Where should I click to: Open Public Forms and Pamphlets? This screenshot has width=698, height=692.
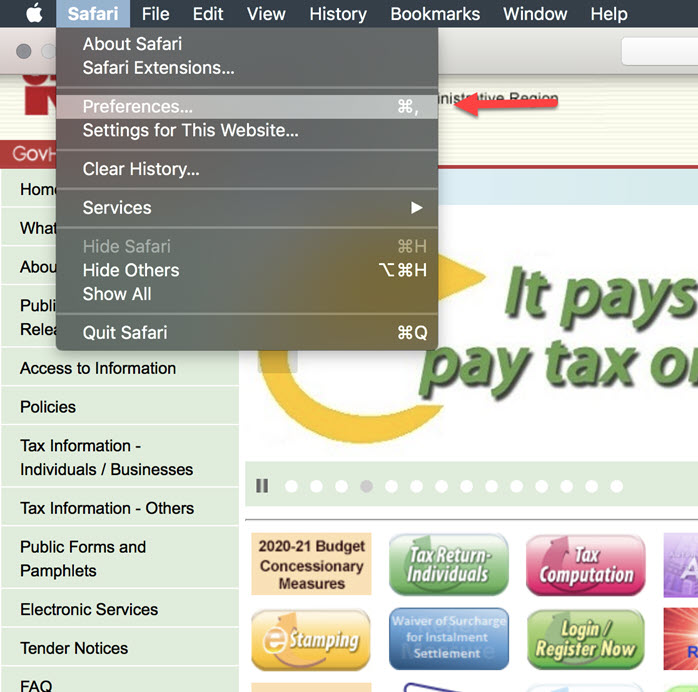point(120,558)
